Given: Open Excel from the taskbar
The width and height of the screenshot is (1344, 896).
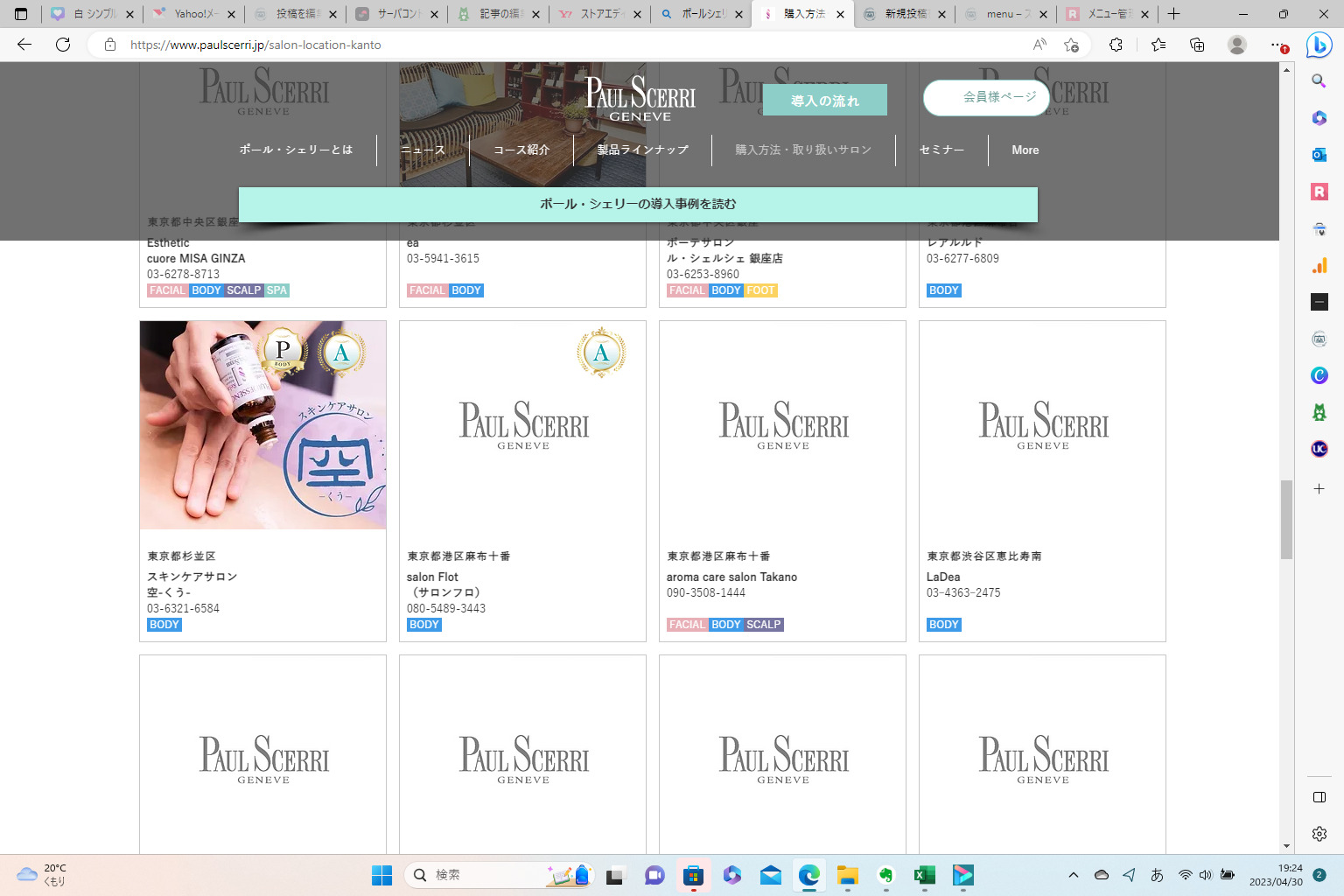Looking at the screenshot, I should point(924,875).
